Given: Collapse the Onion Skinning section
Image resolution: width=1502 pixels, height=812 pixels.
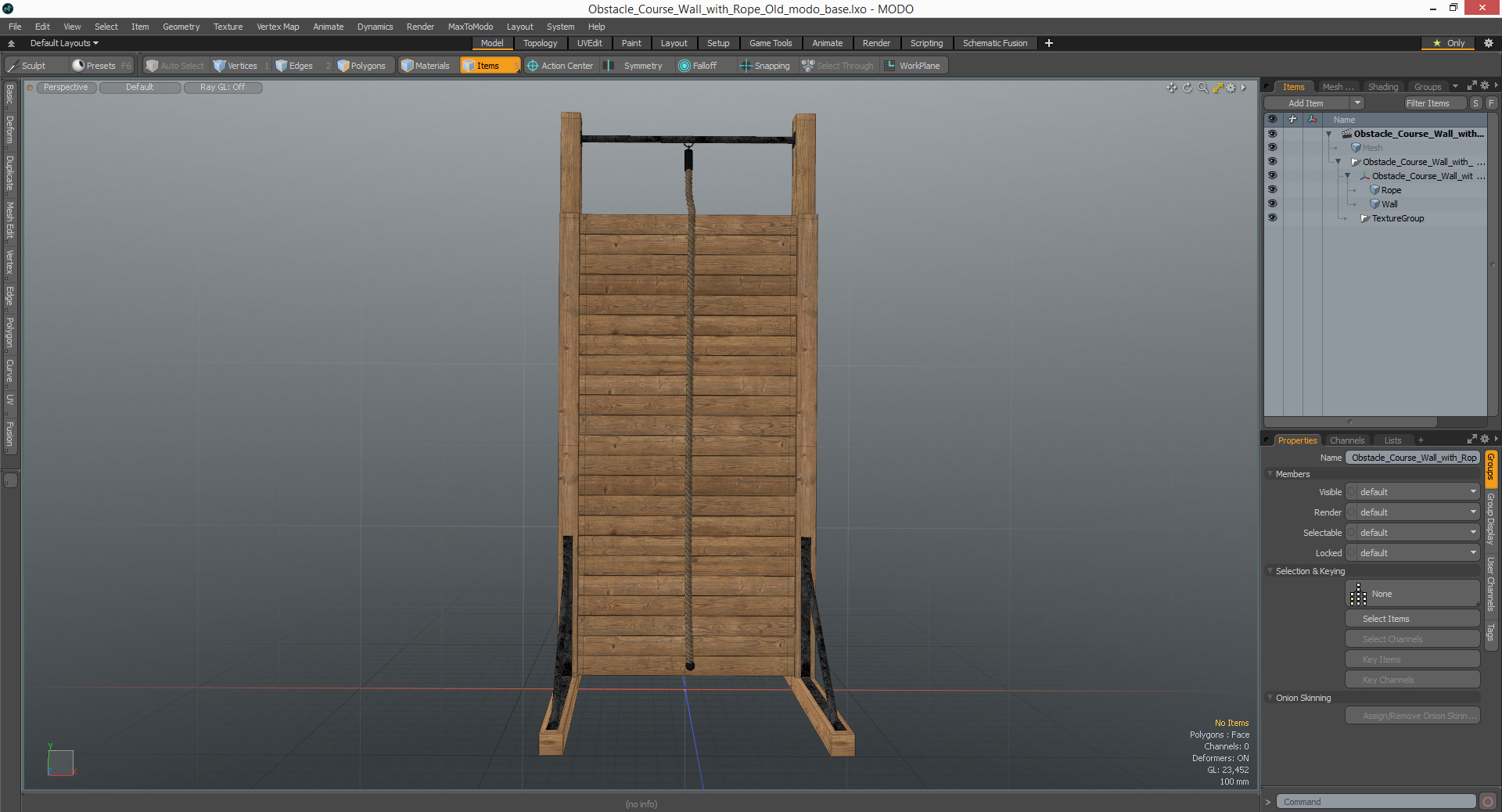Looking at the screenshot, I should [1270, 698].
